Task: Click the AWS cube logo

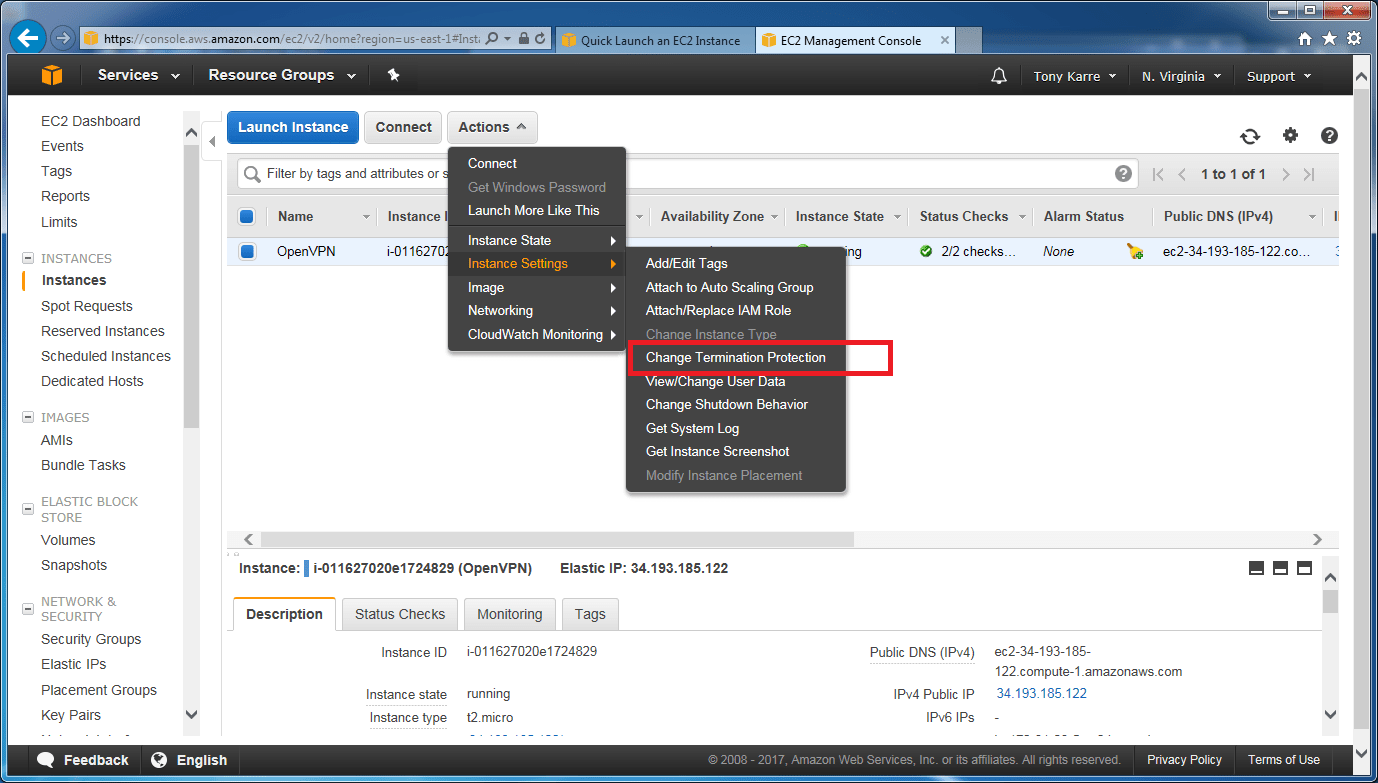Action: 51,74
